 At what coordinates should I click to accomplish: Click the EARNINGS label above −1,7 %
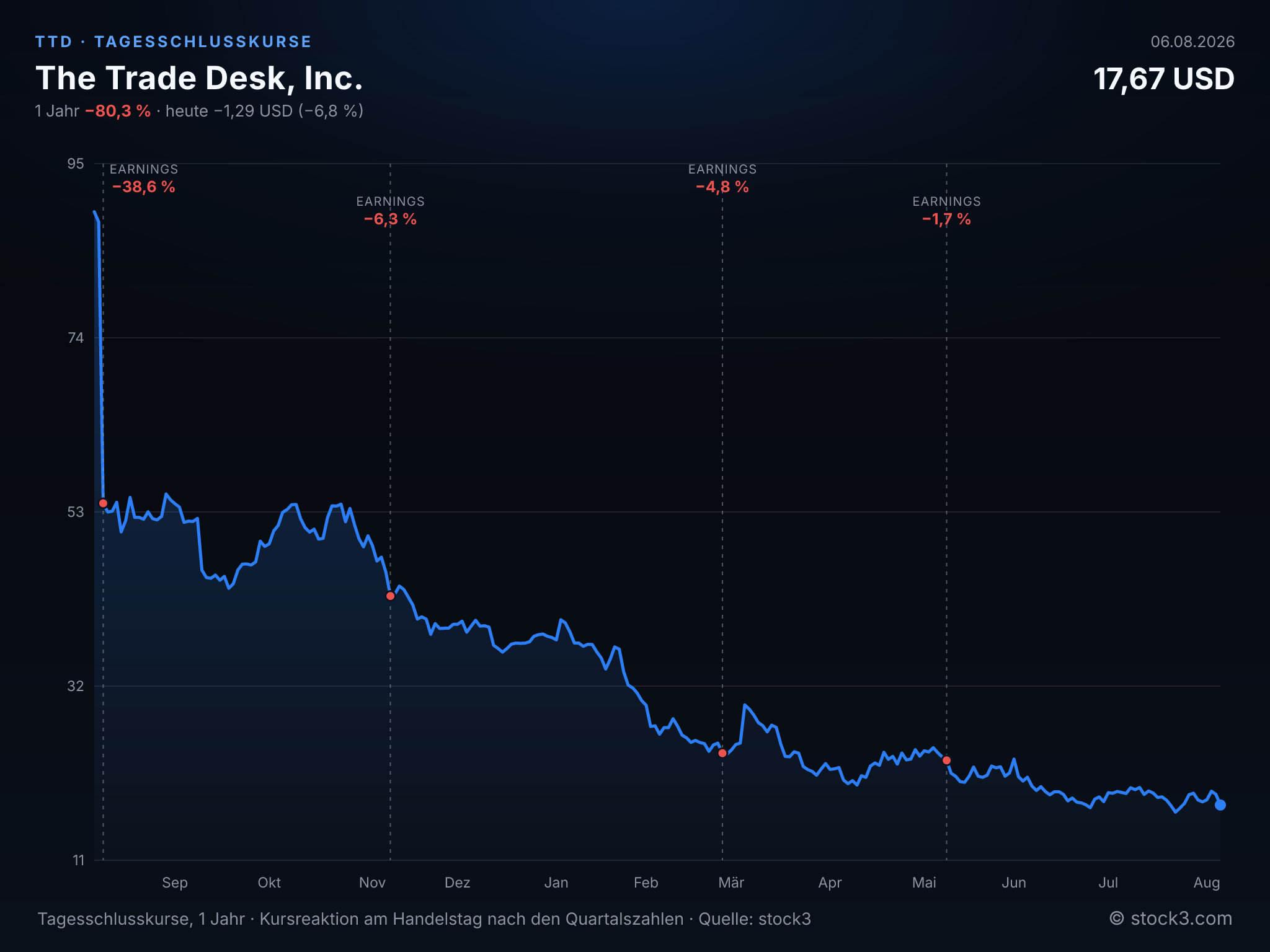[x=946, y=201]
